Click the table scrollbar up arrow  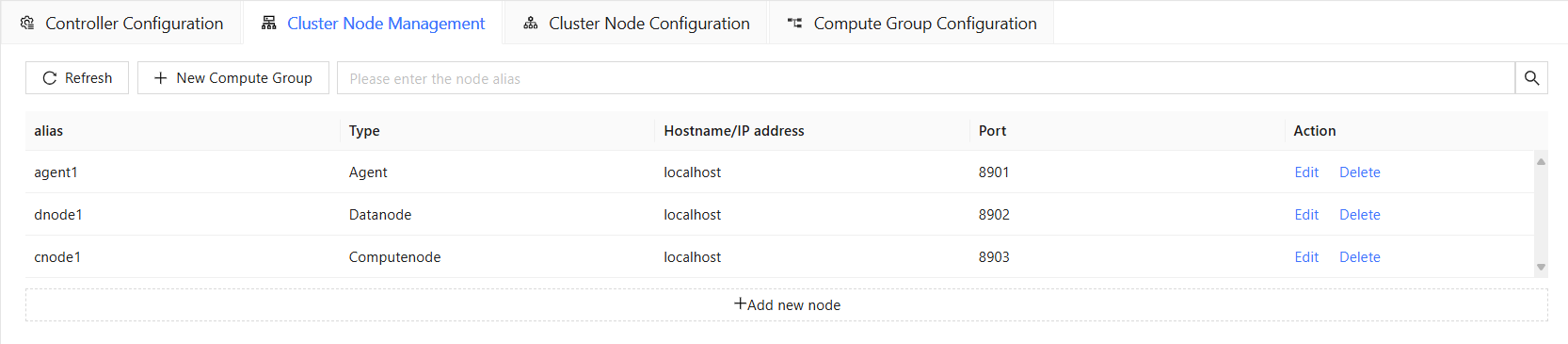(x=1541, y=161)
